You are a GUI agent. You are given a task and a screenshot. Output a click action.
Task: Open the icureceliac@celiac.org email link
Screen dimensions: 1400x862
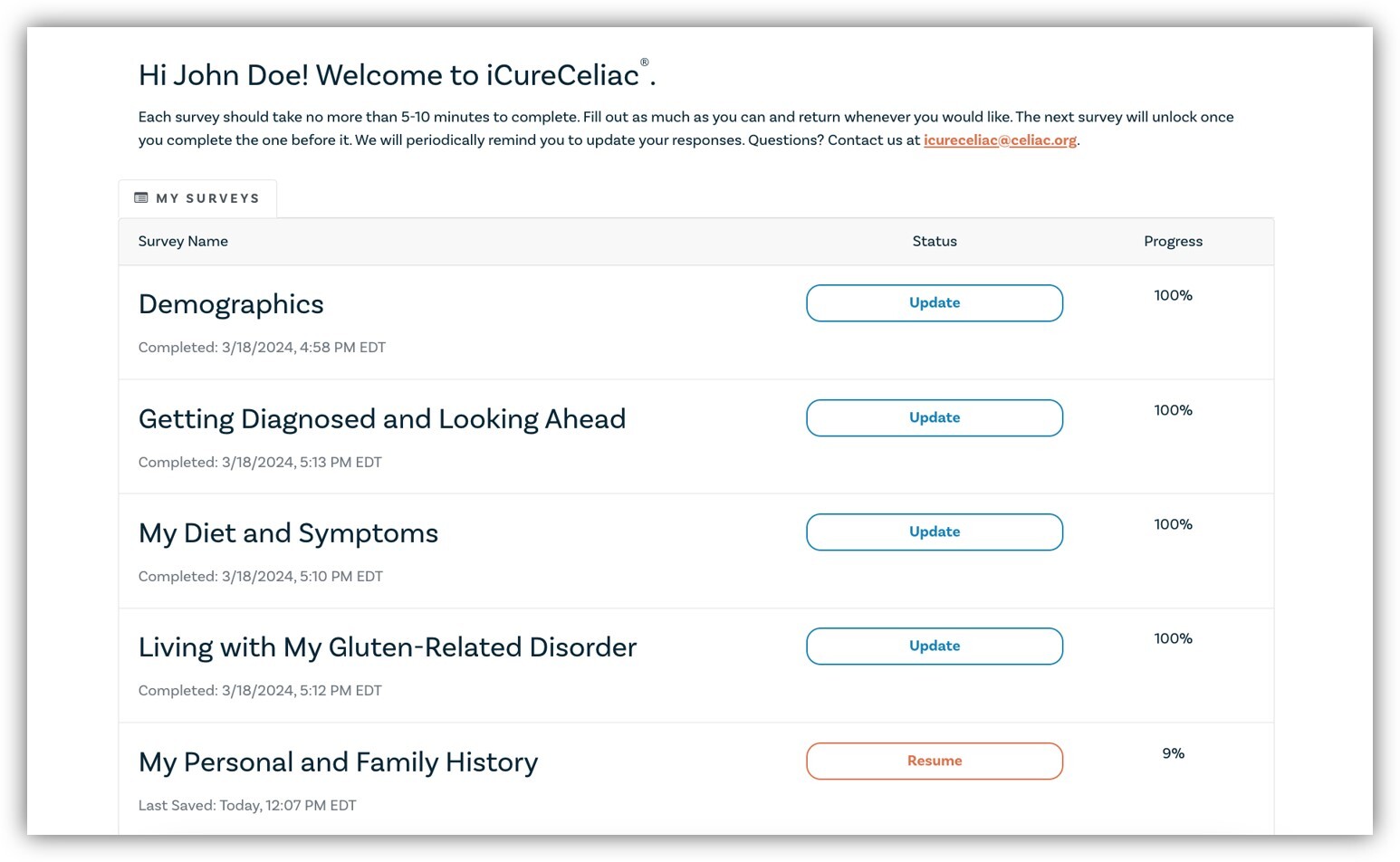(1000, 140)
